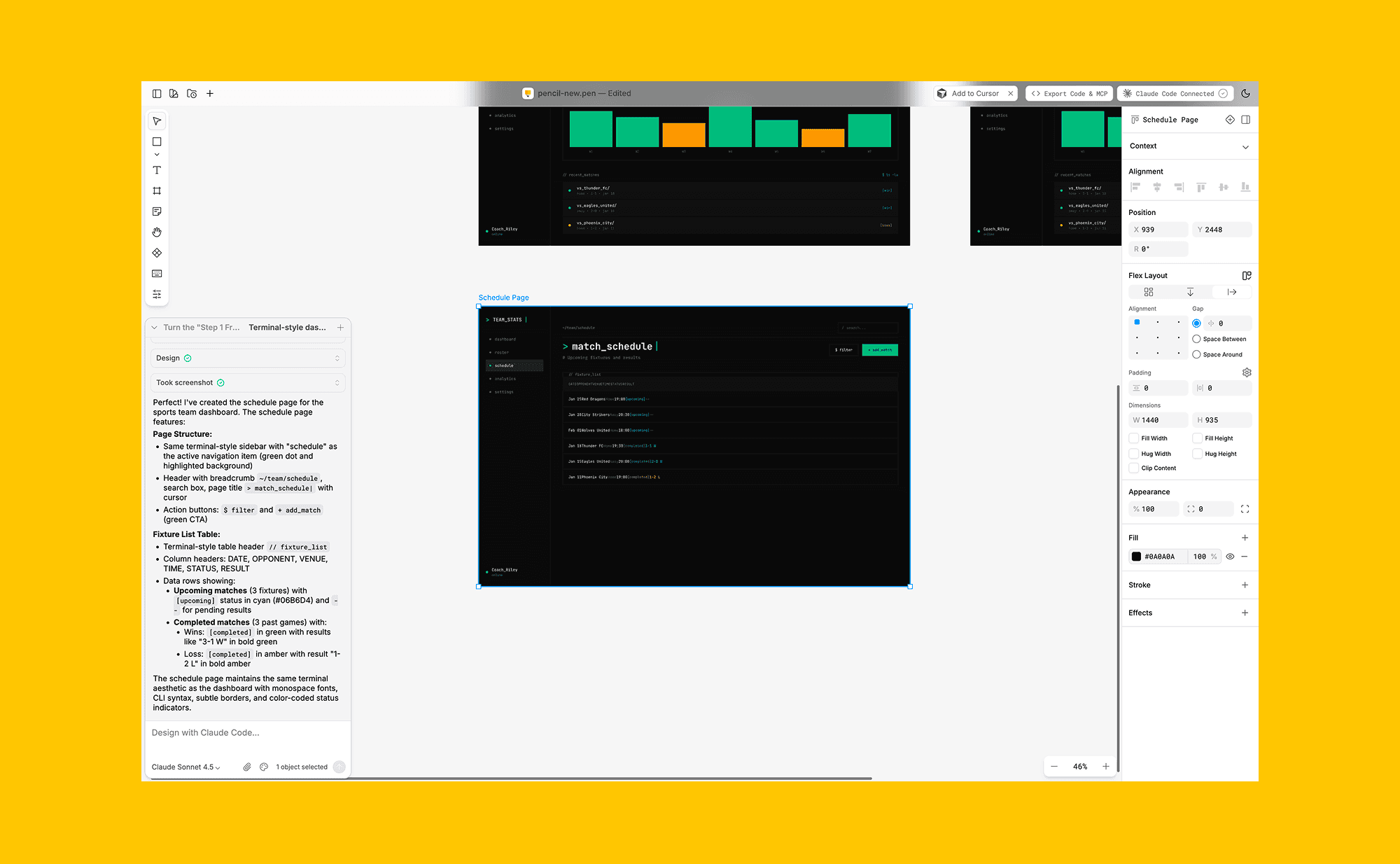Click the Export Code & MCP button
This screenshot has width=1400, height=864.
(x=1069, y=93)
